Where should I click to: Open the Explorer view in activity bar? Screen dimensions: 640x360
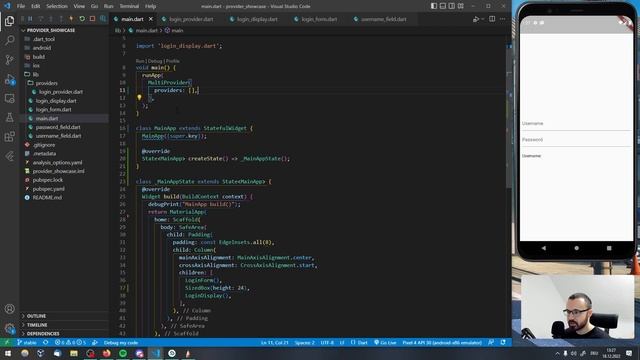click(x=9, y=20)
